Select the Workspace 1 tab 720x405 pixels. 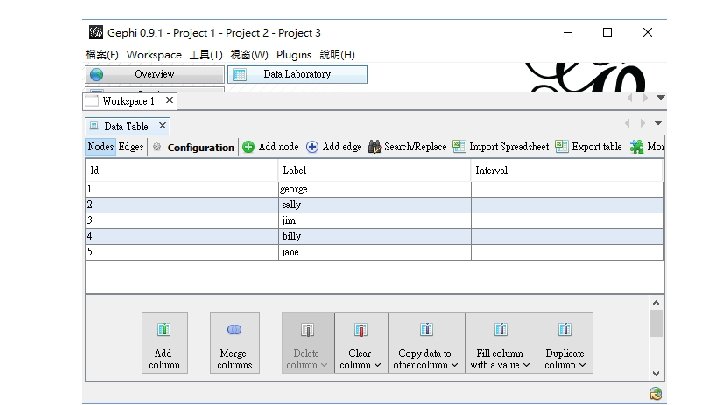[x=129, y=101]
